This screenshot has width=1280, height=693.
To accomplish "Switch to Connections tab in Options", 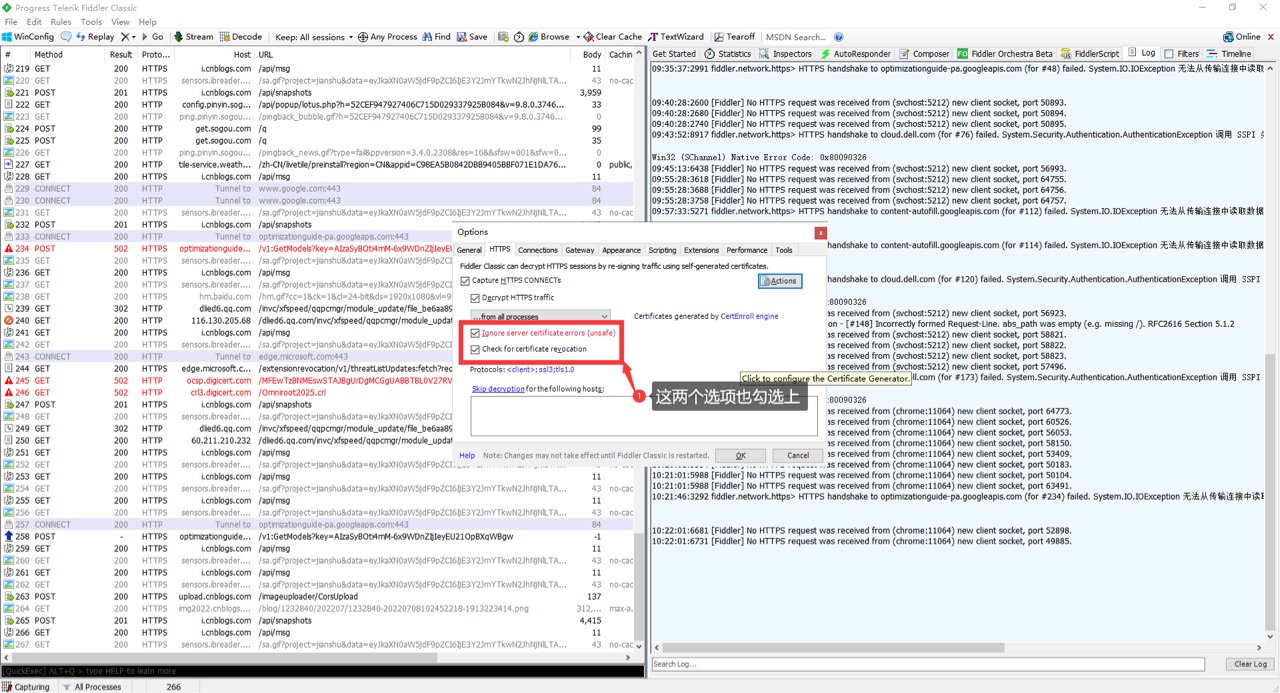I will click(538, 250).
